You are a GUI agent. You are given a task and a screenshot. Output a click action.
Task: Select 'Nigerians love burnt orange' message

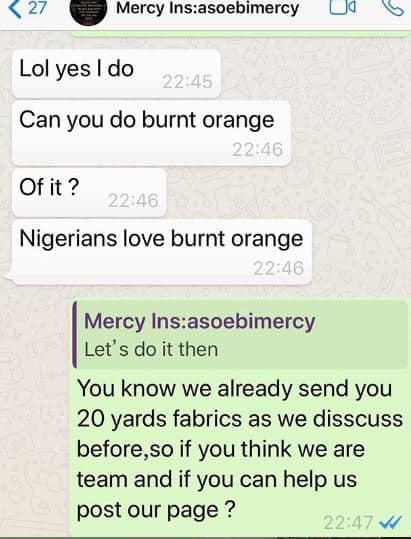(x=162, y=252)
